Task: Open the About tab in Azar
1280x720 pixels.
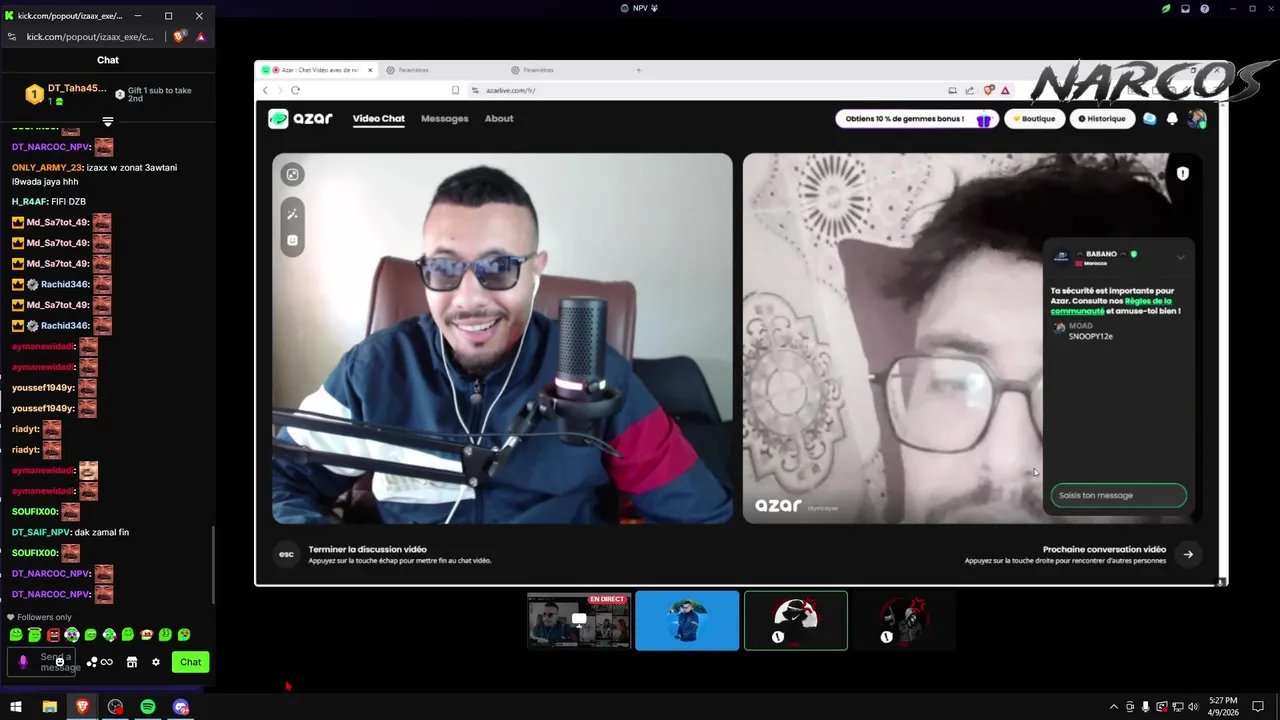Action: (499, 118)
